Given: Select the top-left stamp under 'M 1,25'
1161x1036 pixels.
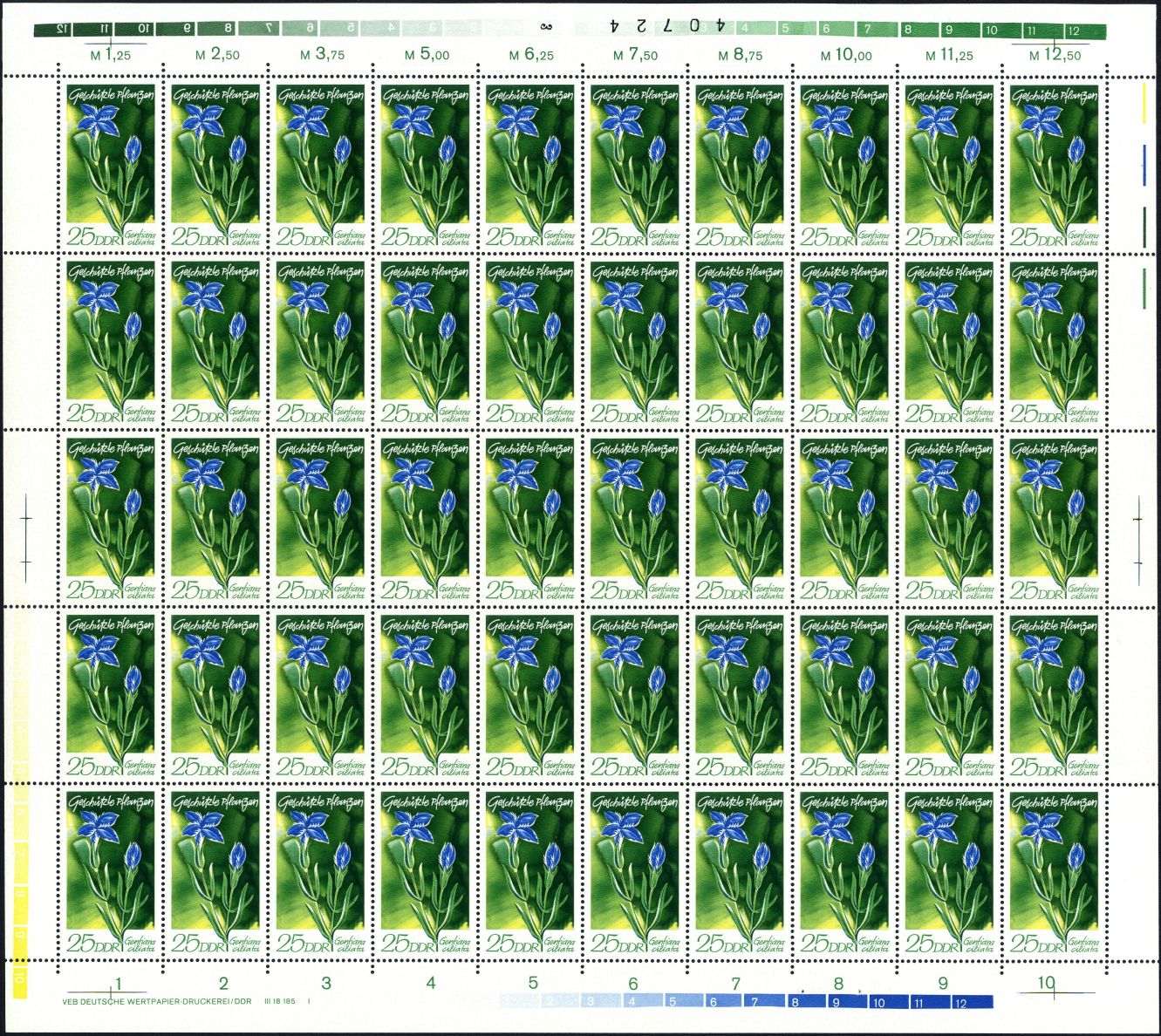Looking at the screenshot, I should (x=111, y=166).
